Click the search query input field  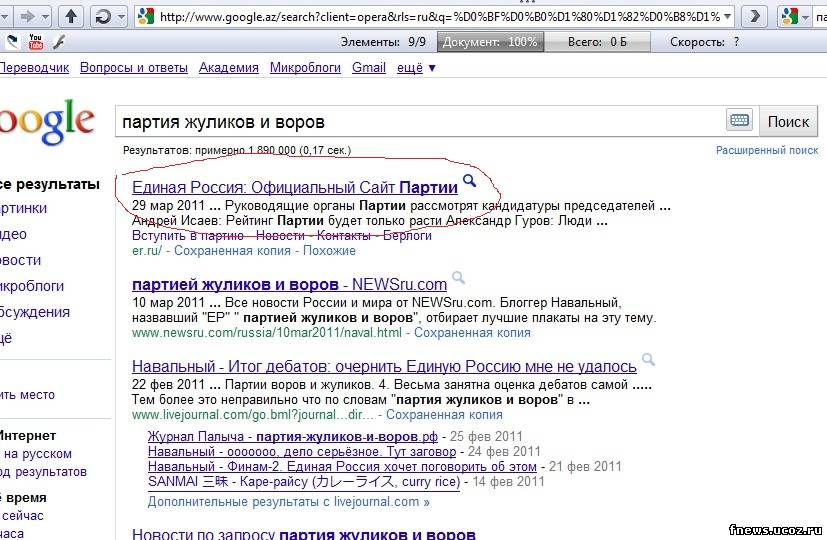point(420,122)
